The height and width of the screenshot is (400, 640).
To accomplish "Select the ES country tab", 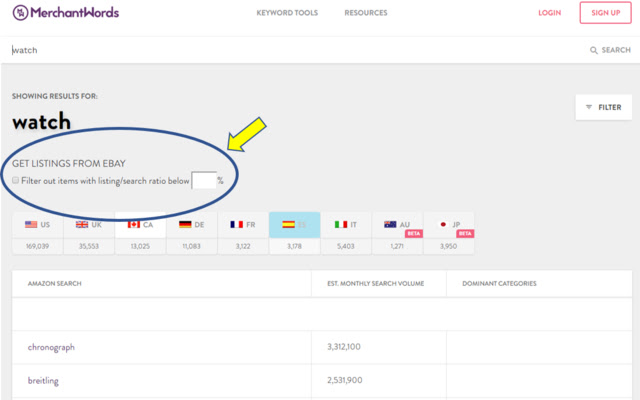I will [295, 225].
